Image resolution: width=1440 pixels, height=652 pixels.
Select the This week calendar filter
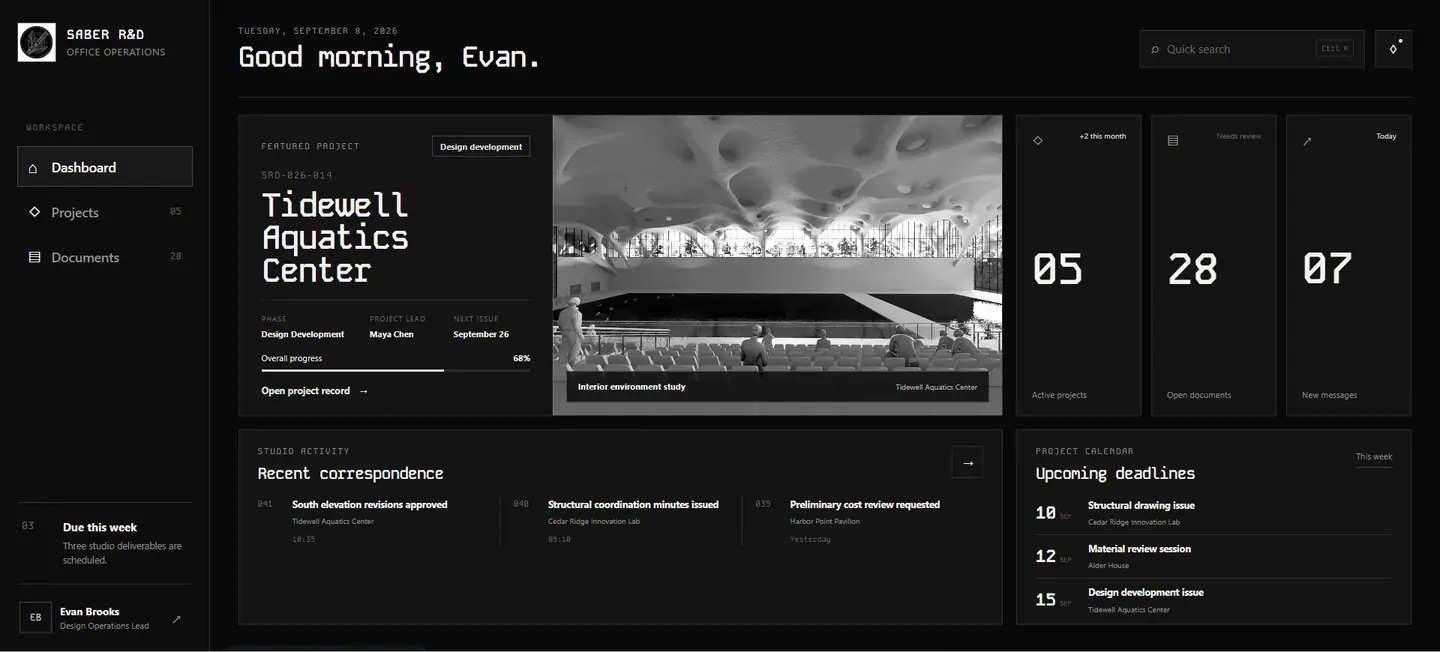pos(1374,457)
